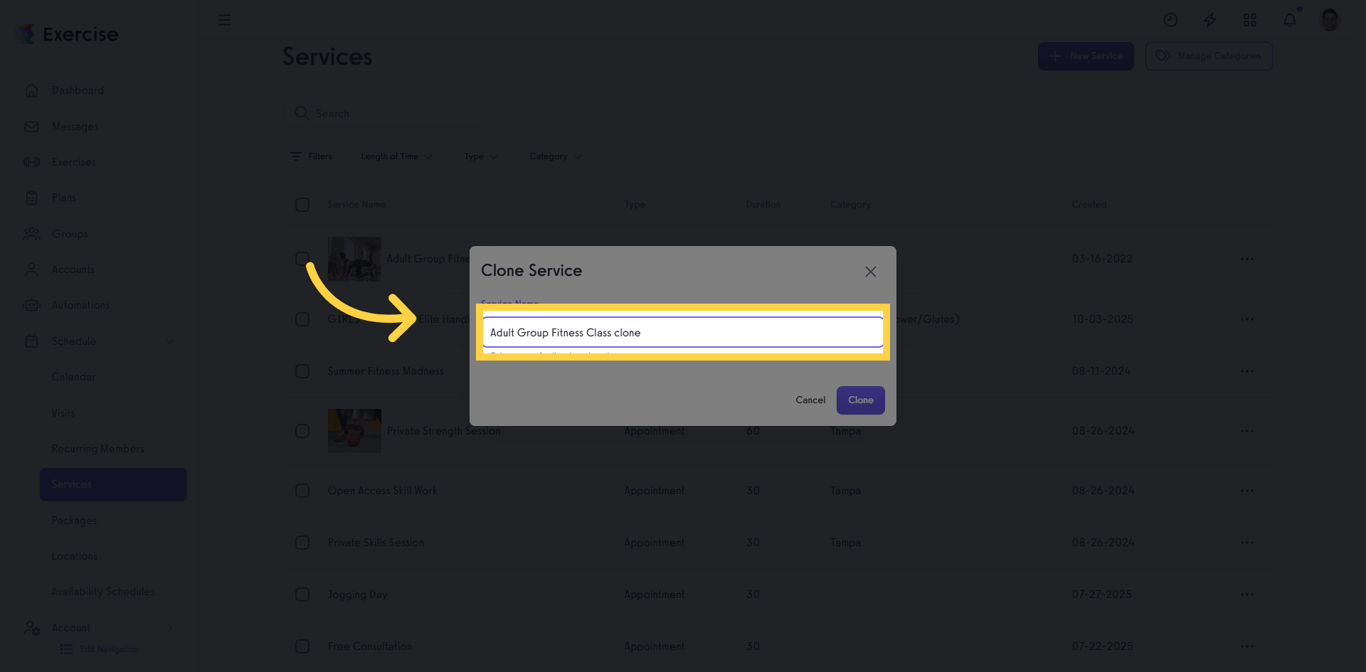Click the Clone button in the dialog

click(860, 399)
